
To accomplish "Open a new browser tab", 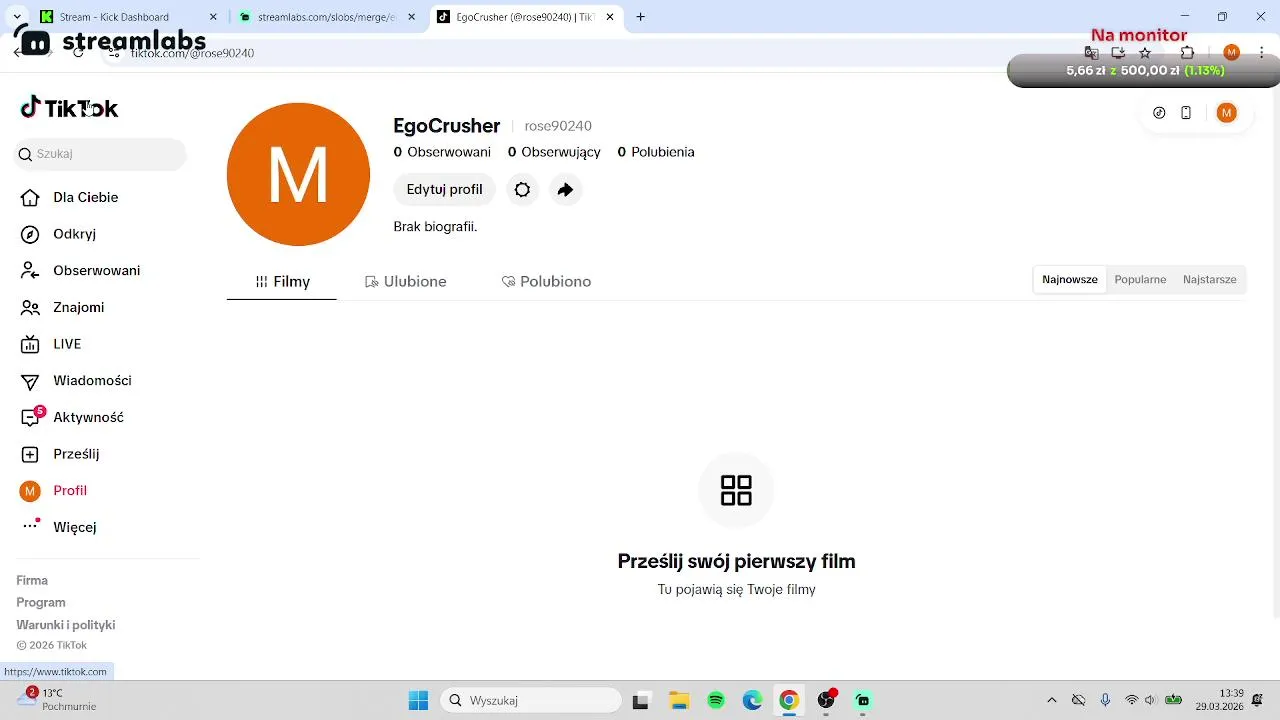I will [640, 17].
